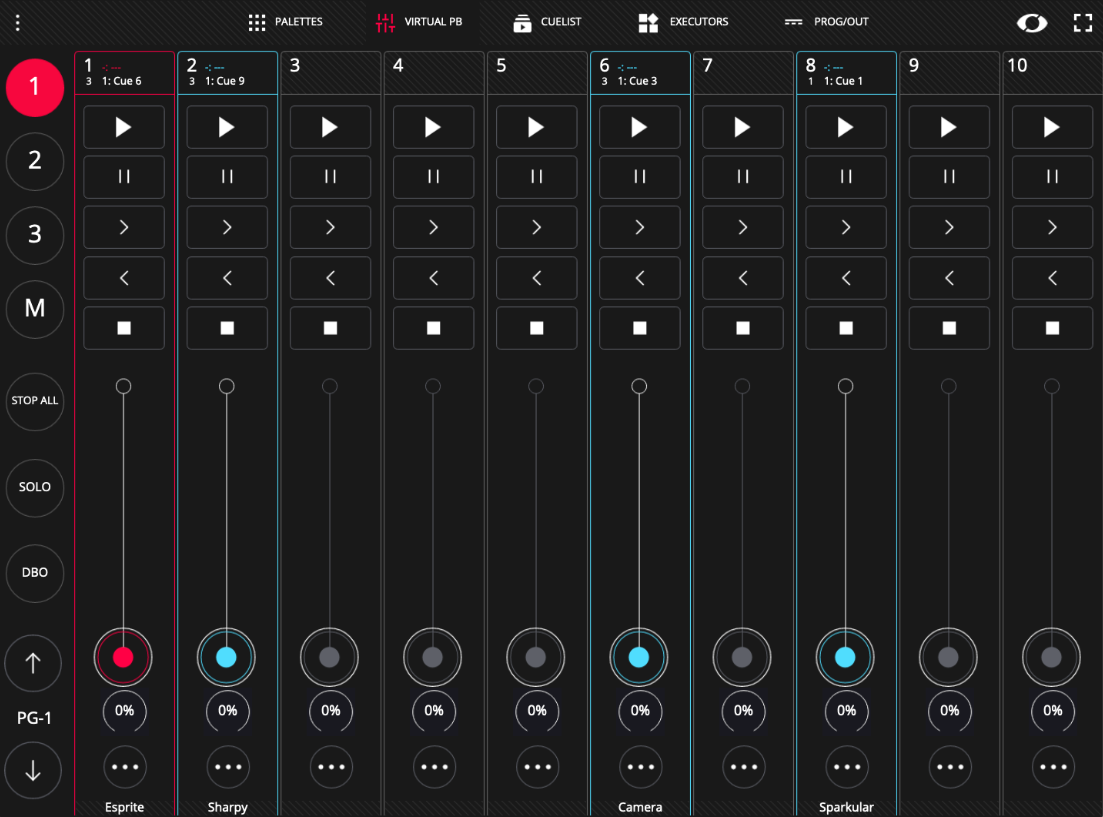Go to the Prog/Out tab
Image resolution: width=1103 pixels, height=817 pixels.
point(827,23)
